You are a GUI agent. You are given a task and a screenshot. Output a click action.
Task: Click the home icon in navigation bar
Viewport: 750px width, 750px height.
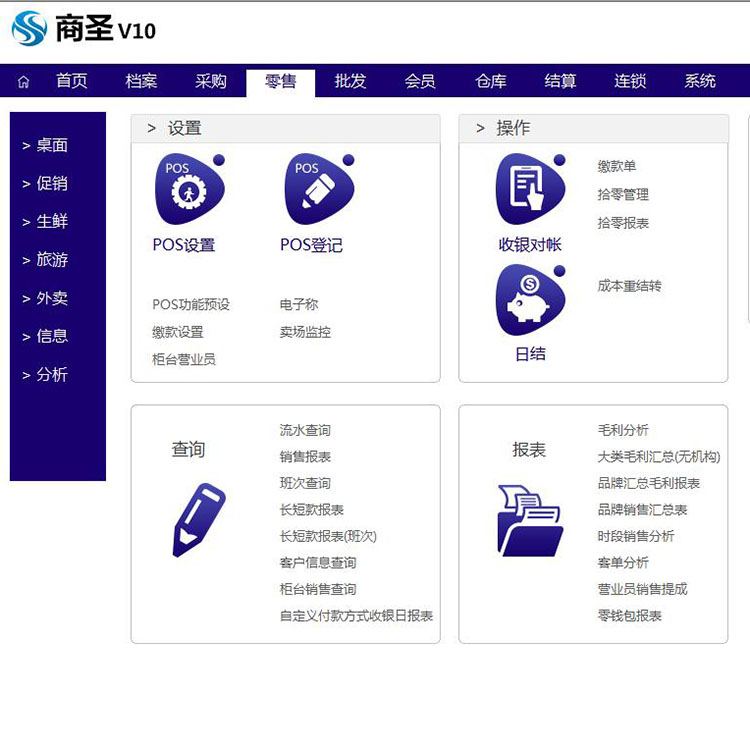(x=23, y=82)
